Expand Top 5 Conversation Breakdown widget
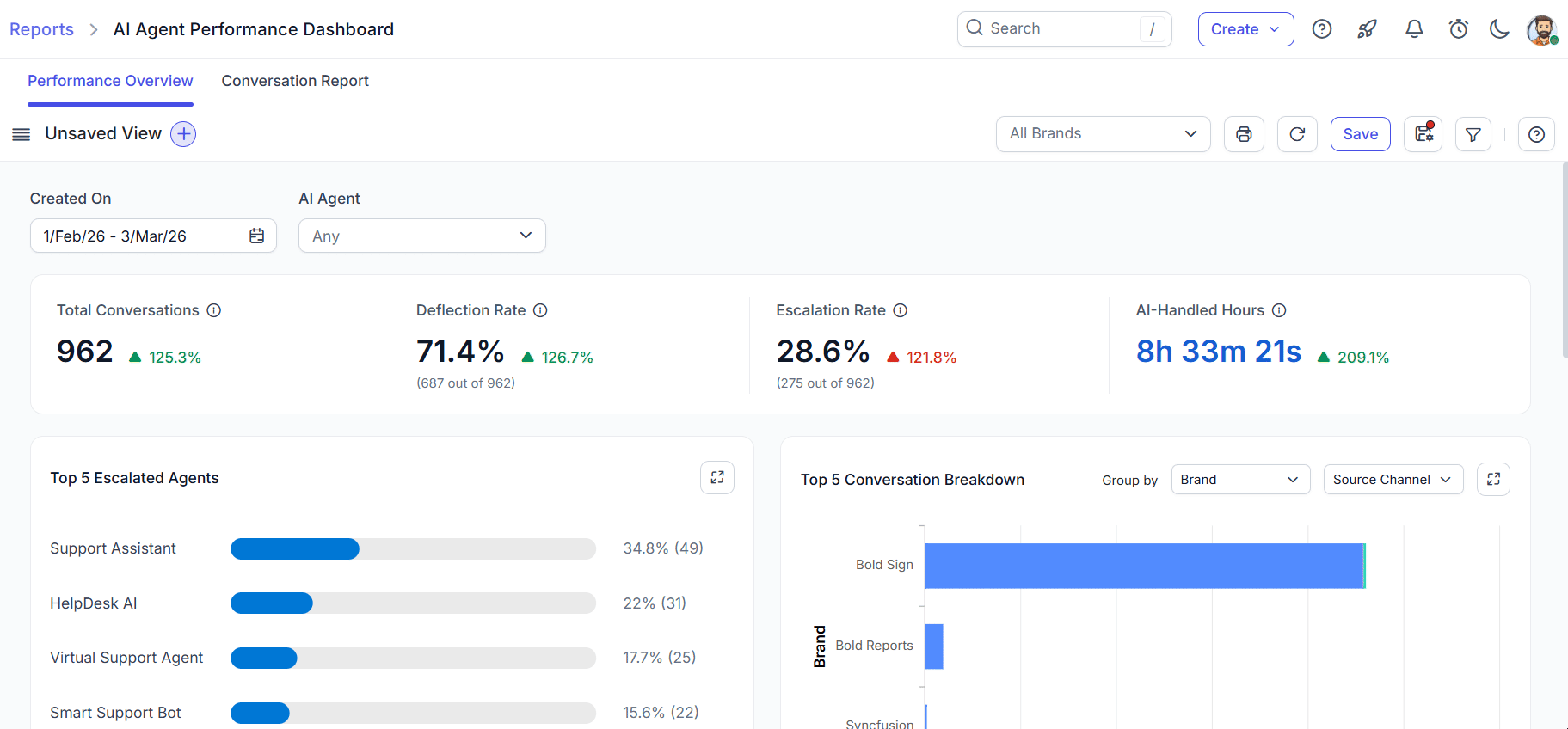The image size is (1568, 729). (1493, 479)
